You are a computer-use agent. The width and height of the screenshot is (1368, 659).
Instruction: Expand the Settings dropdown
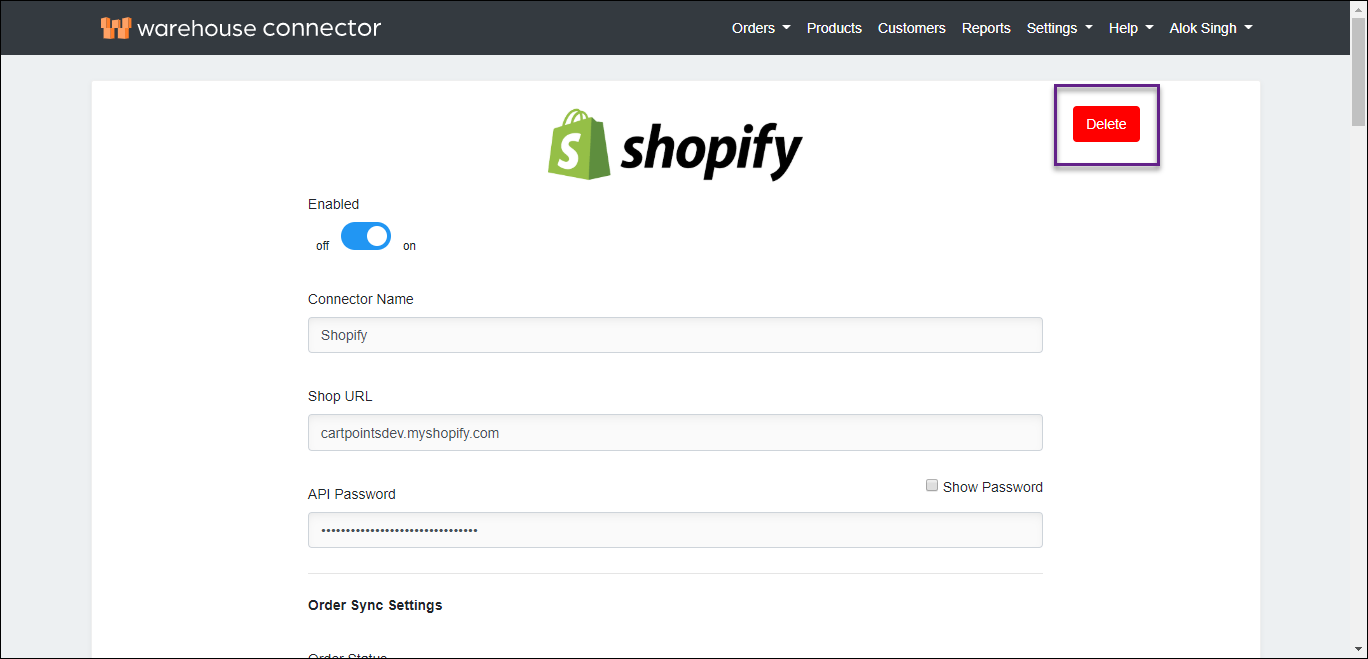tap(1058, 28)
